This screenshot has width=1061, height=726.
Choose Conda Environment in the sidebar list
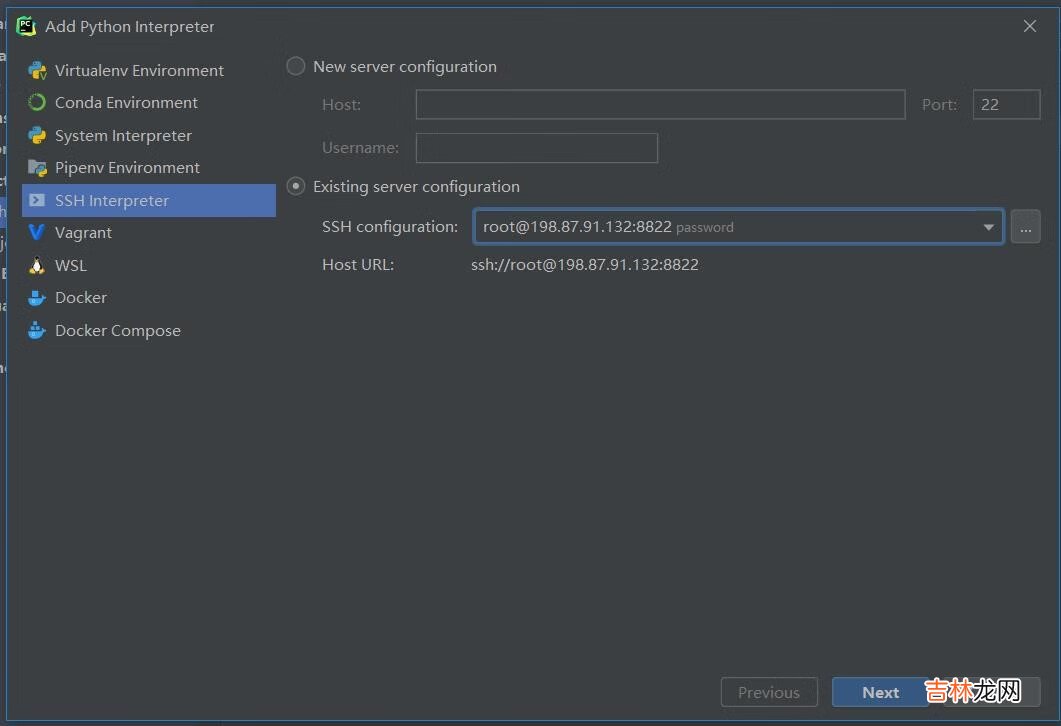pos(126,102)
